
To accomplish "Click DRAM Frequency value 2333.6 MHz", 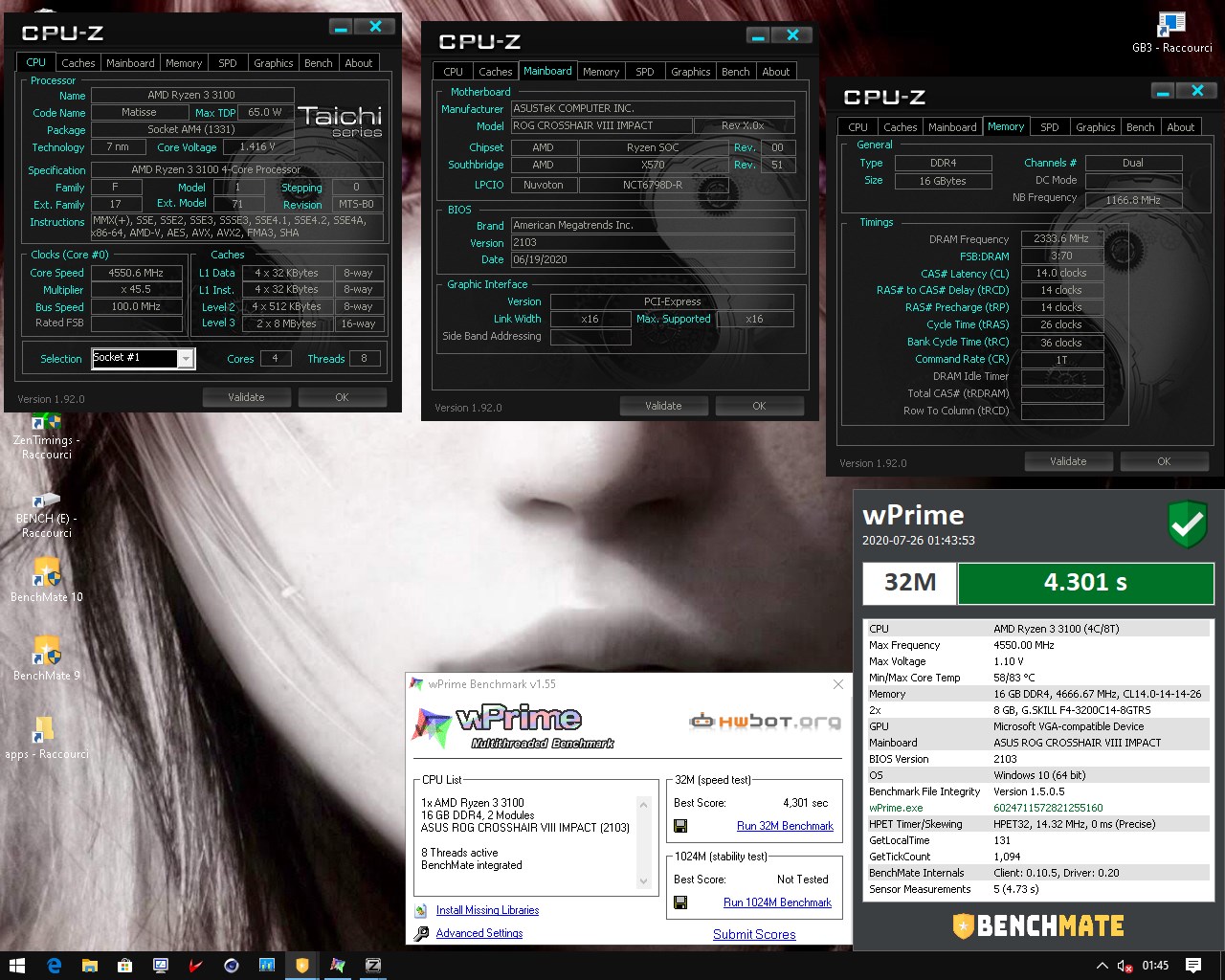I will pos(1061,238).
